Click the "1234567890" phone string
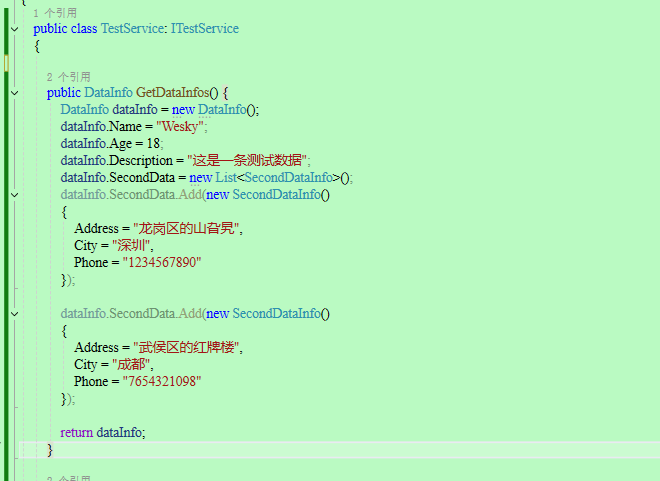This screenshot has height=481, width=660. [162, 263]
